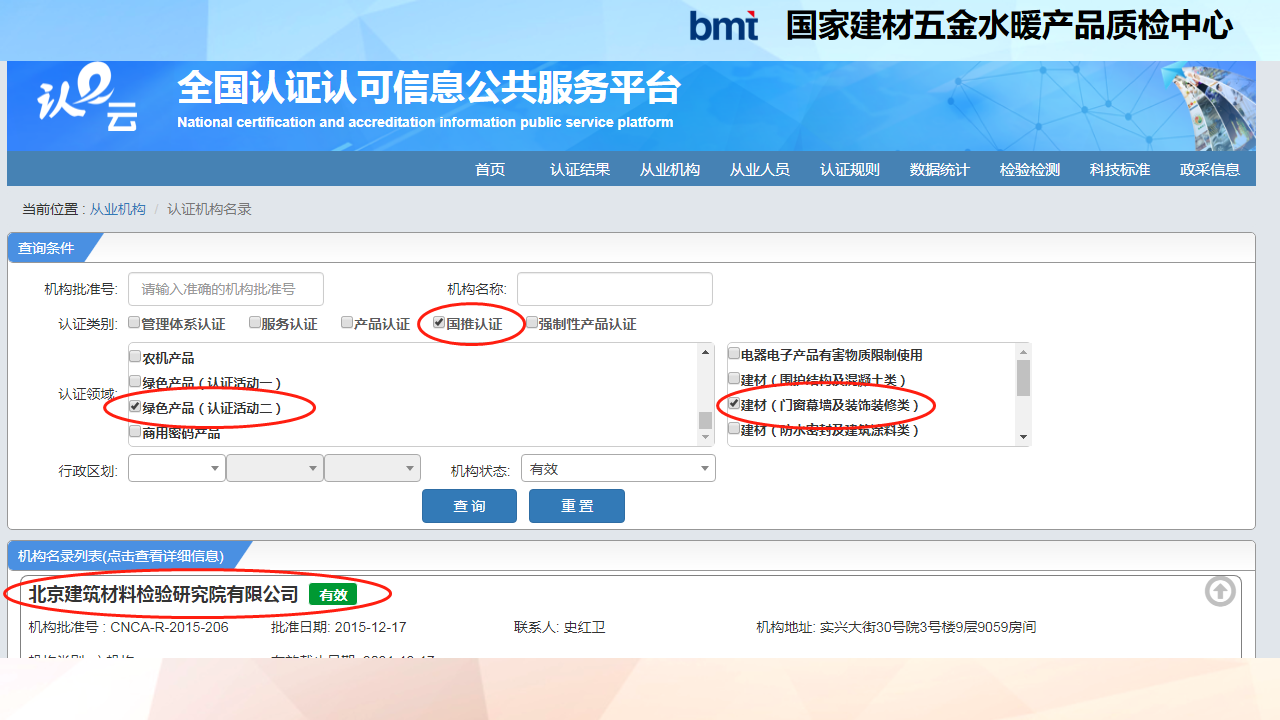Image resolution: width=1280 pixels, height=720 pixels.
Task: Click the scroll-to-top arrow icon
Action: [x=1220, y=592]
